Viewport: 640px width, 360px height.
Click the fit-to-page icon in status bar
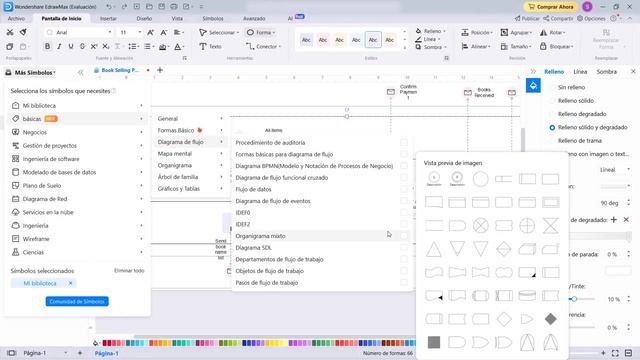coord(615,353)
